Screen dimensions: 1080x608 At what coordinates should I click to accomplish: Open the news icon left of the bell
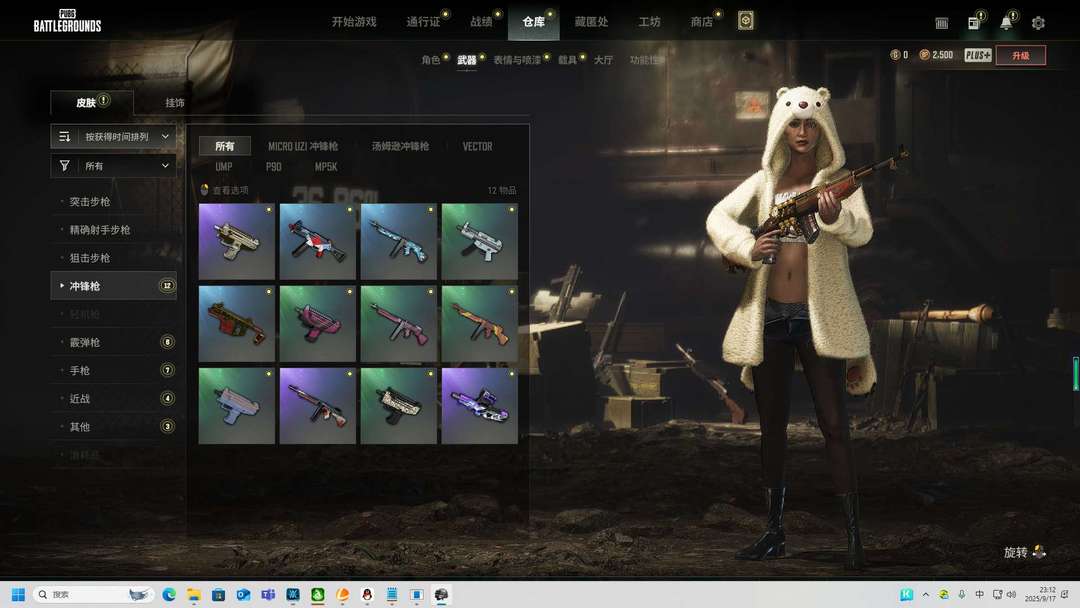click(x=974, y=23)
